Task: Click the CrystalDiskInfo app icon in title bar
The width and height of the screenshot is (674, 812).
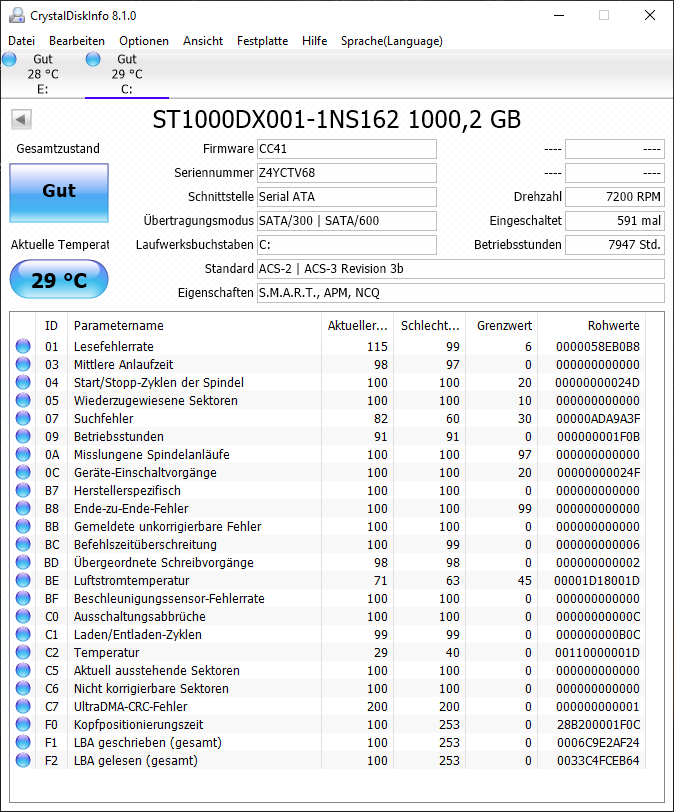Action: 17,16
